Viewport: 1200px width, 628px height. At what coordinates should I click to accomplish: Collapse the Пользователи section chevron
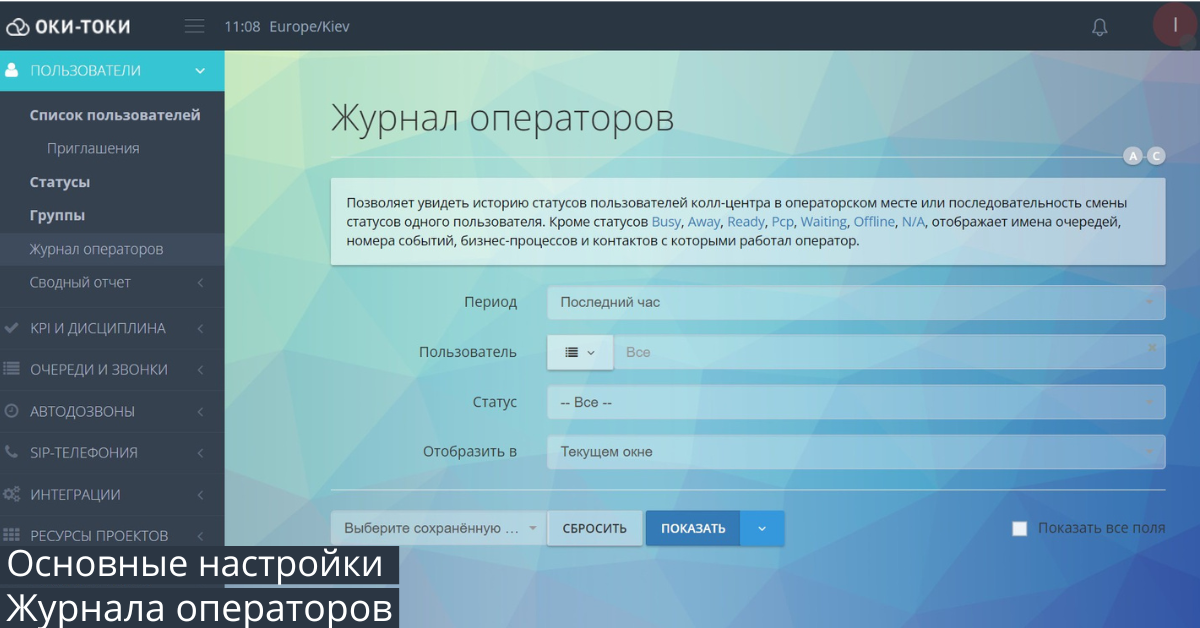[200, 71]
